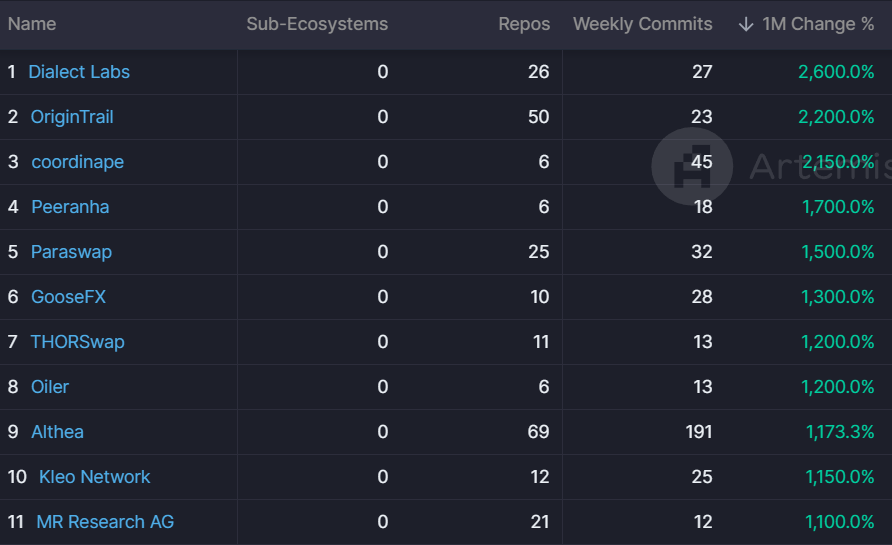The width and height of the screenshot is (892, 545).
Task: Select Paraswap 1,500.0% change value
Action: (838, 251)
